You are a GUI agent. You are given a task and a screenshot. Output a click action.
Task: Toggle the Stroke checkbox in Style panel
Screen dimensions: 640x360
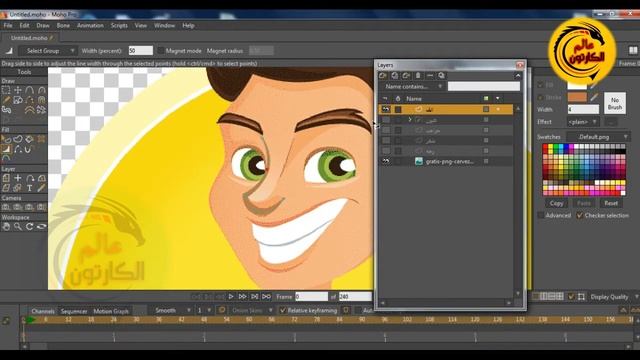(x=540, y=98)
